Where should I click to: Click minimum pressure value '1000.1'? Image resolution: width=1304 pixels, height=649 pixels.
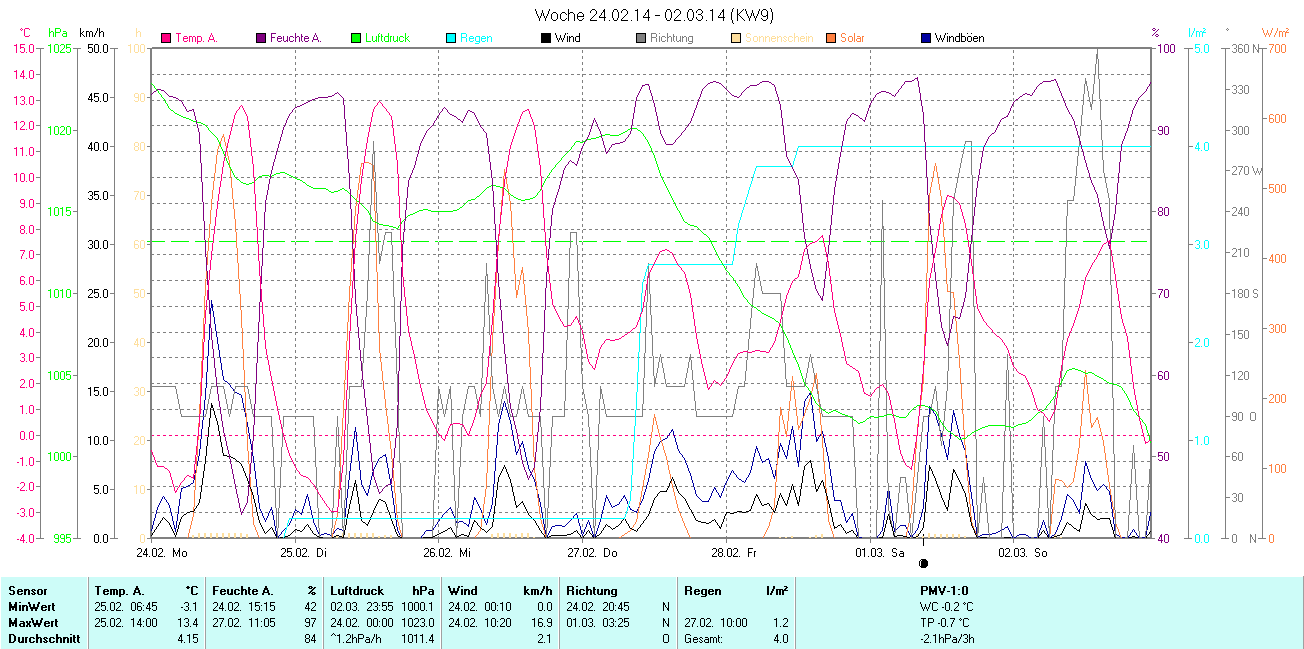[418, 607]
